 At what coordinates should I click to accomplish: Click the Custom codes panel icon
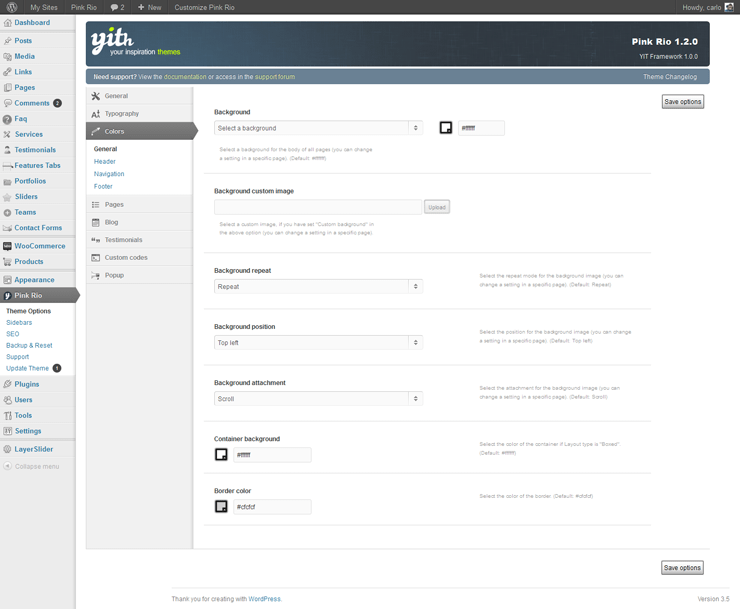tap(96, 257)
